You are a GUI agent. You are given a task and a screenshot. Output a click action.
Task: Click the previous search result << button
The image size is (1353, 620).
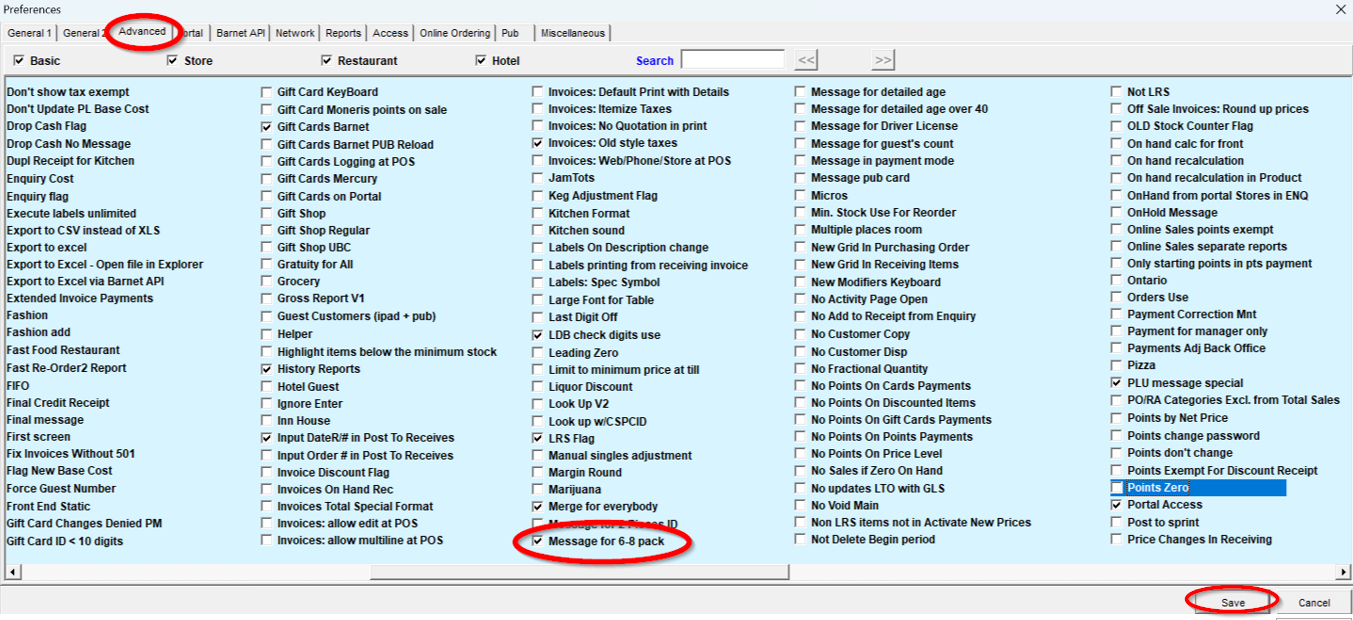tap(806, 60)
